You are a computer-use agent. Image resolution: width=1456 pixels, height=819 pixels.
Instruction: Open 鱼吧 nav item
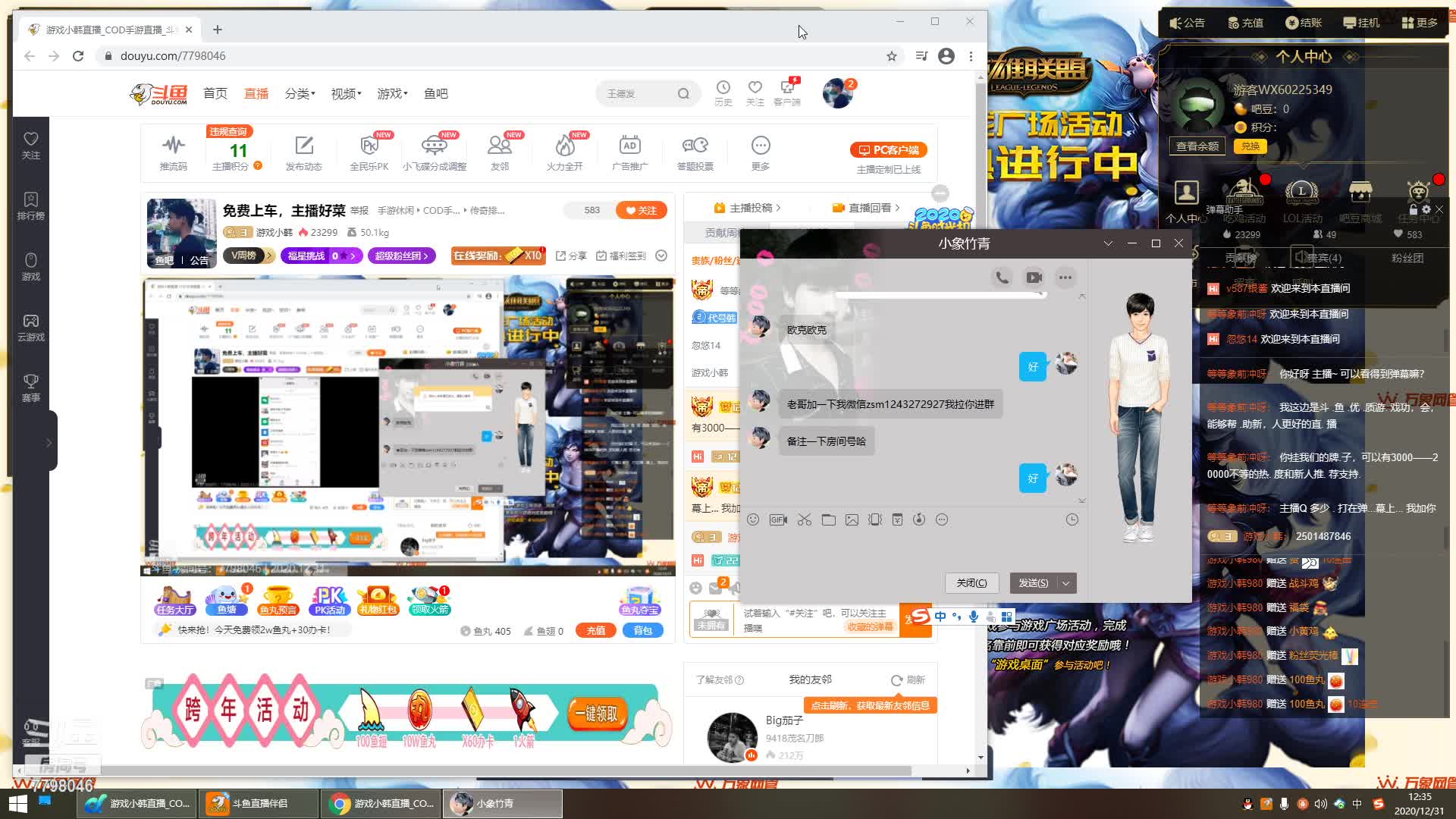[436, 93]
